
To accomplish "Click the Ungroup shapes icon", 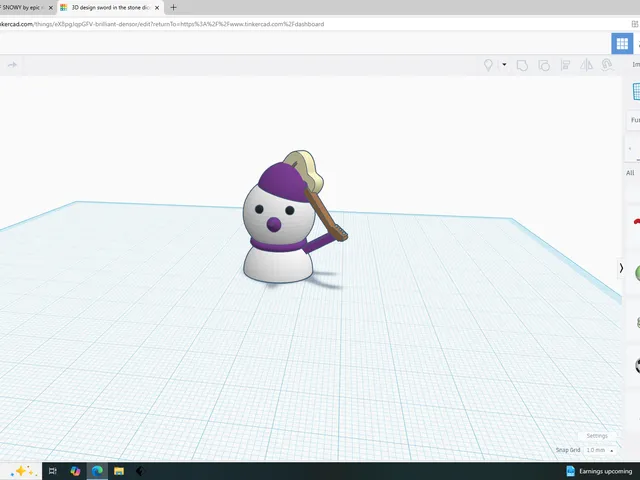I will 544,65.
